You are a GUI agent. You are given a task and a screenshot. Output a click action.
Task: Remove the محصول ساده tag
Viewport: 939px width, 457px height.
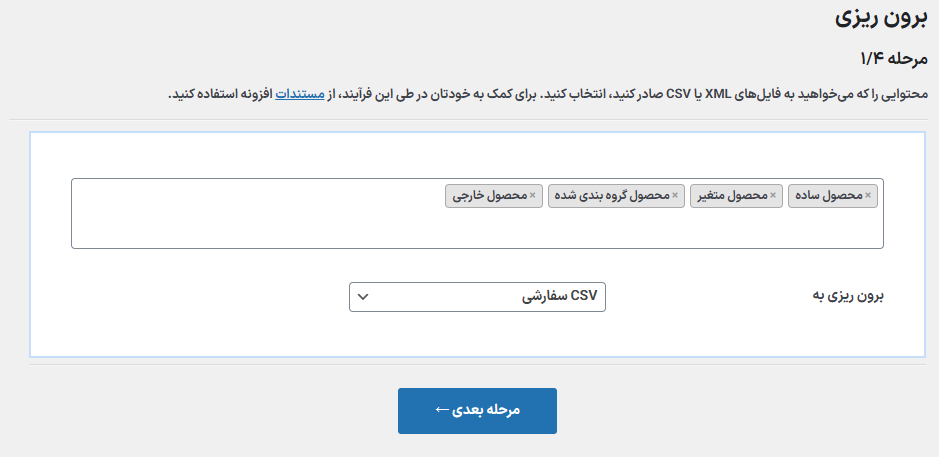pos(868,195)
